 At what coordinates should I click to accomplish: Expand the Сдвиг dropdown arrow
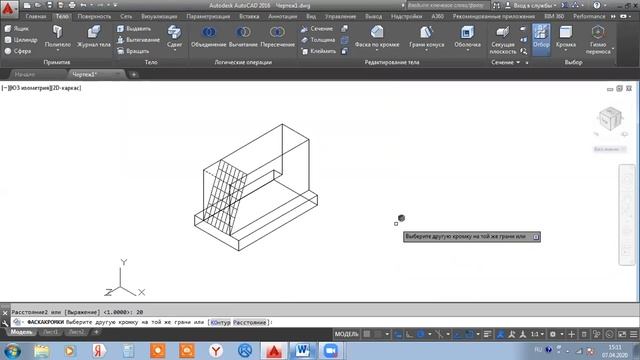click(174, 50)
